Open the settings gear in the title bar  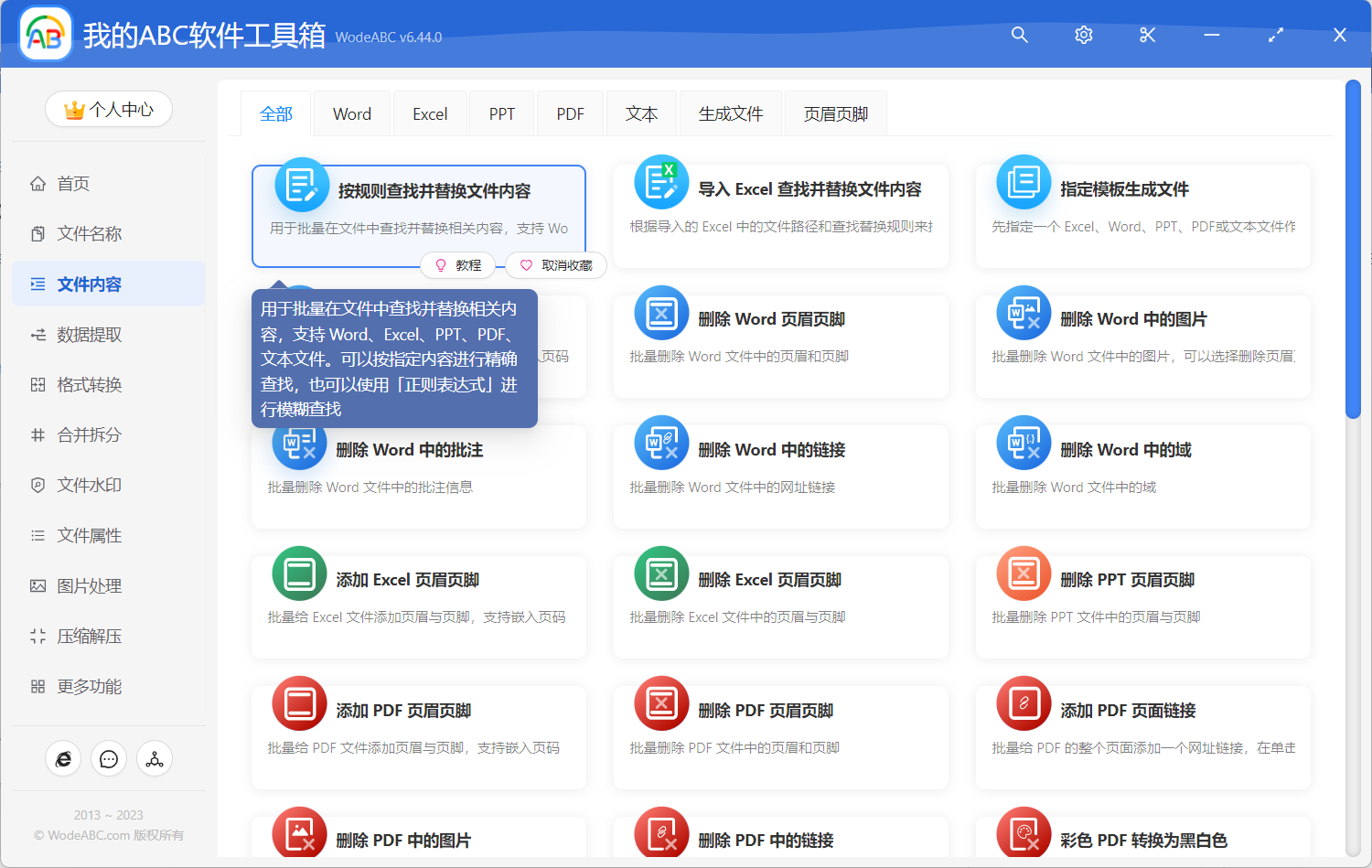coord(1083,35)
